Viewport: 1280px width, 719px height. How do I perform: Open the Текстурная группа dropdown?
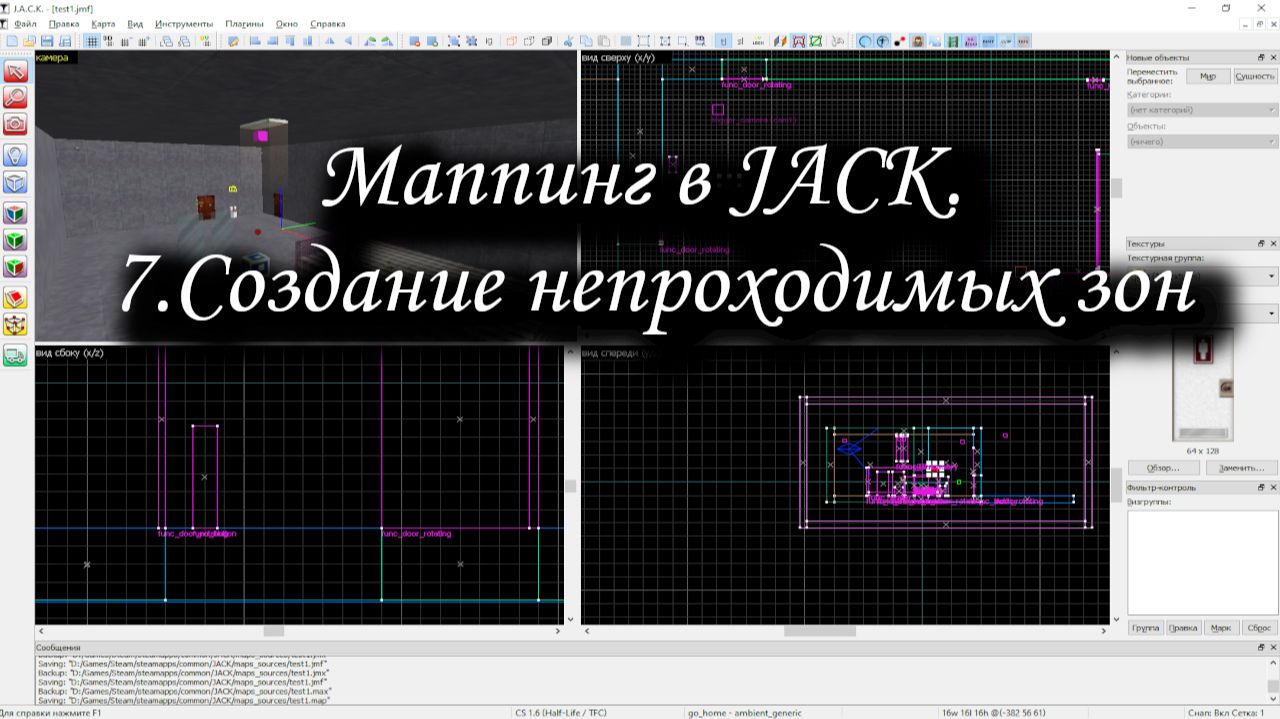pyautogui.click(x=1202, y=276)
